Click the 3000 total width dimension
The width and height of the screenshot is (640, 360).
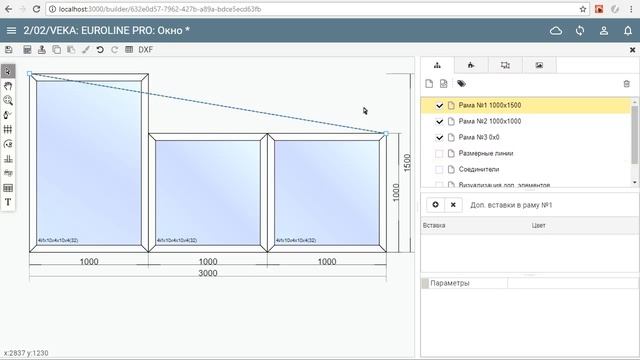208,273
